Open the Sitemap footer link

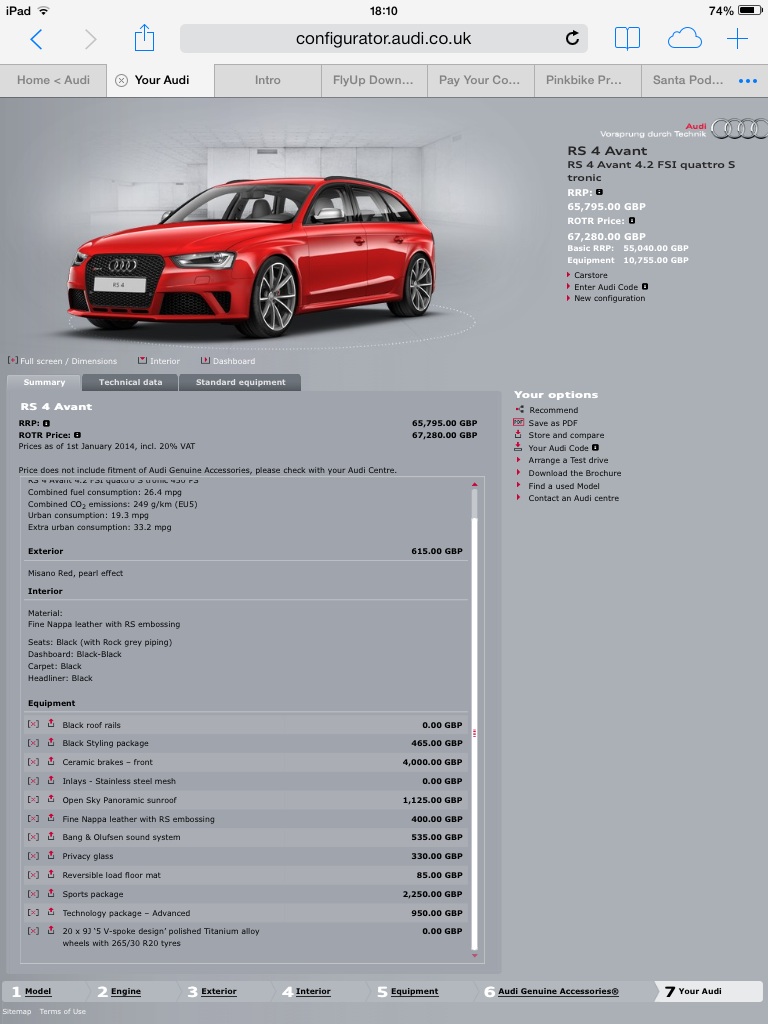coord(16,1012)
